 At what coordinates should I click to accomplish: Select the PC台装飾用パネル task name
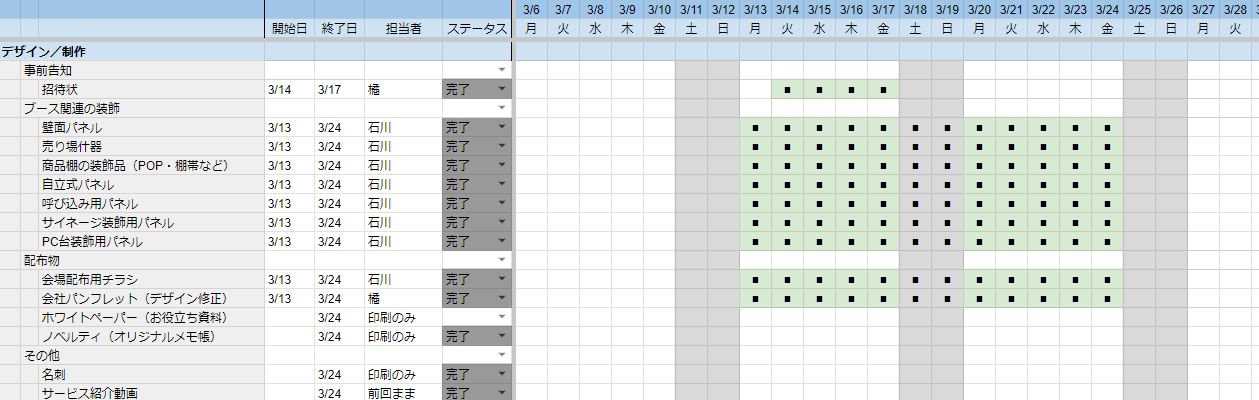(91, 242)
